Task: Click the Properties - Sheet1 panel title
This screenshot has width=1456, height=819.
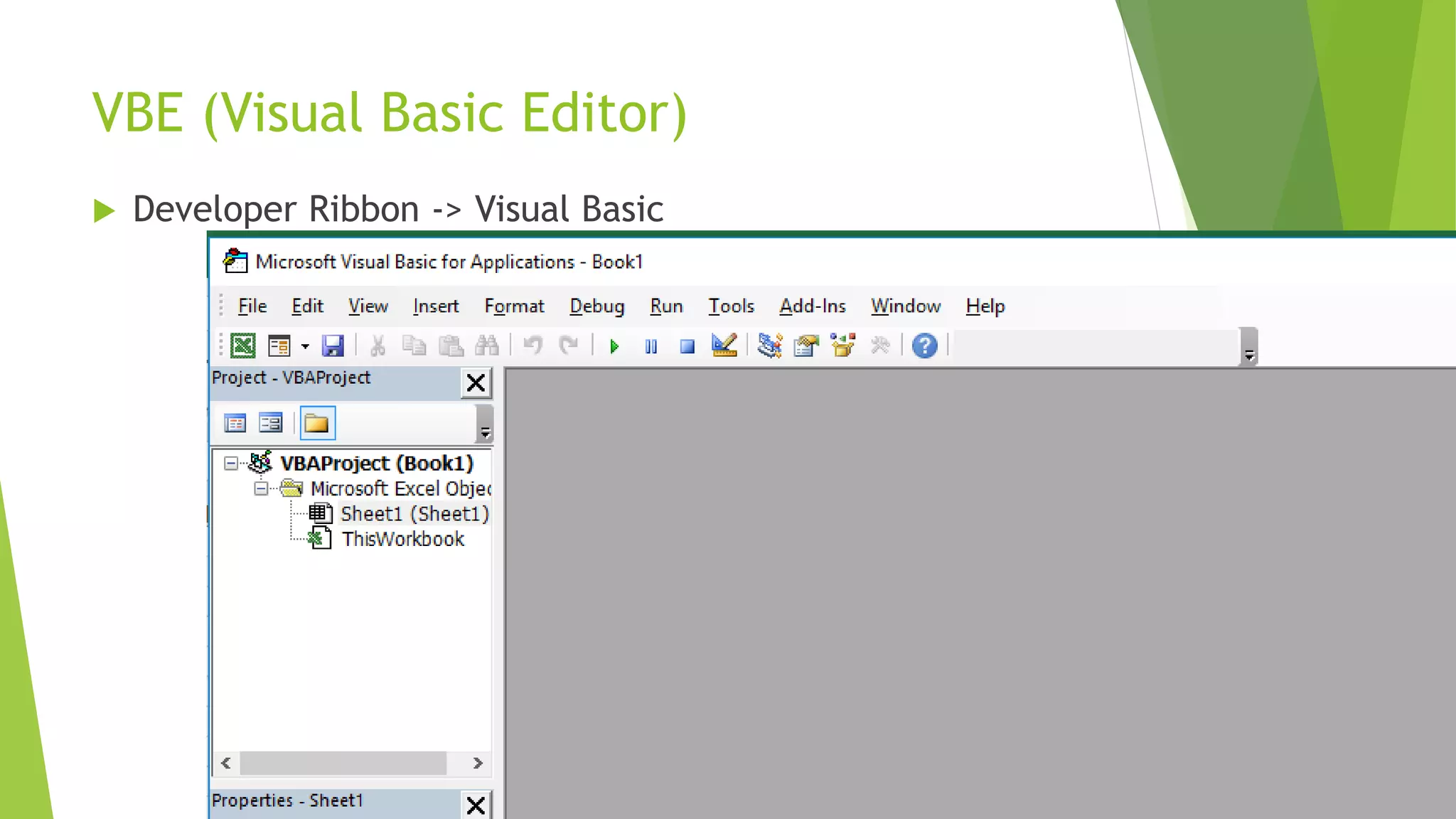Action: [x=287, y=801]
